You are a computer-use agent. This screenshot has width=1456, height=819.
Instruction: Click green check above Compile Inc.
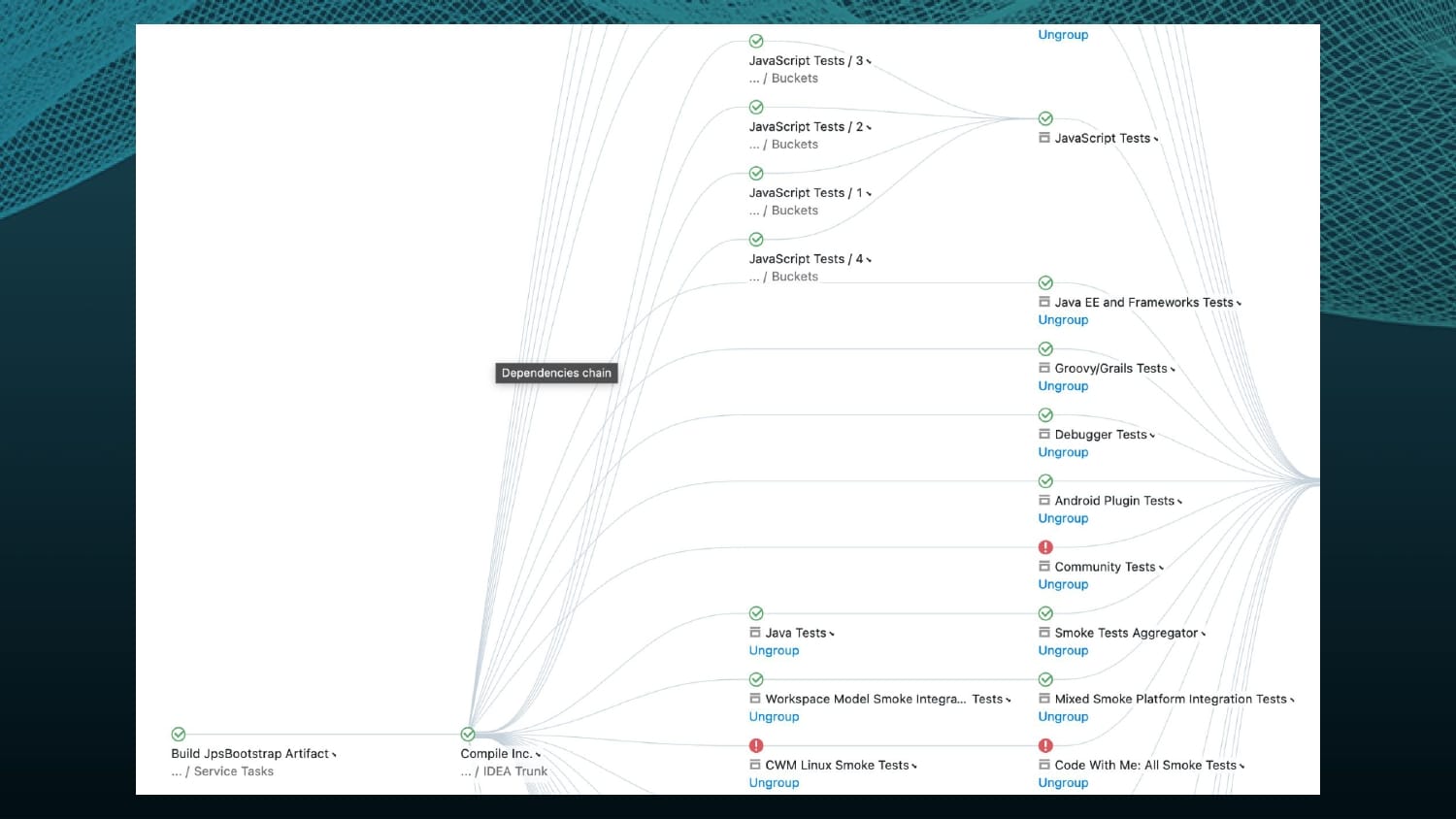pos(468,735)
